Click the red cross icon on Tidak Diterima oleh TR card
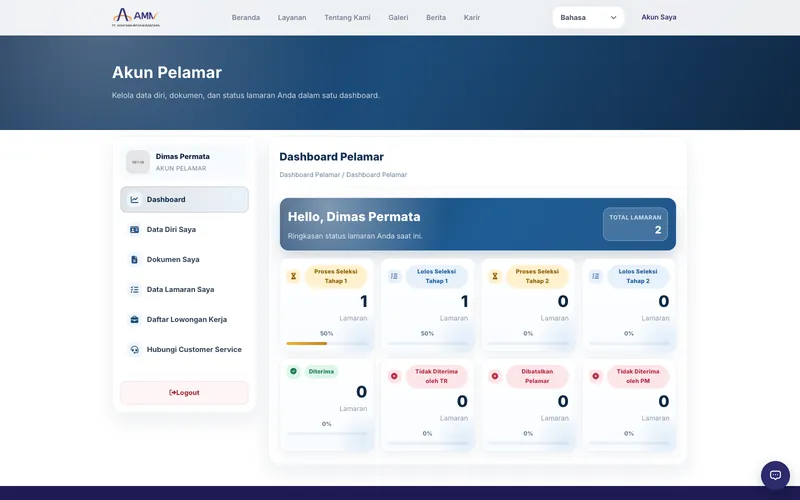 click(x=394, y=376)
